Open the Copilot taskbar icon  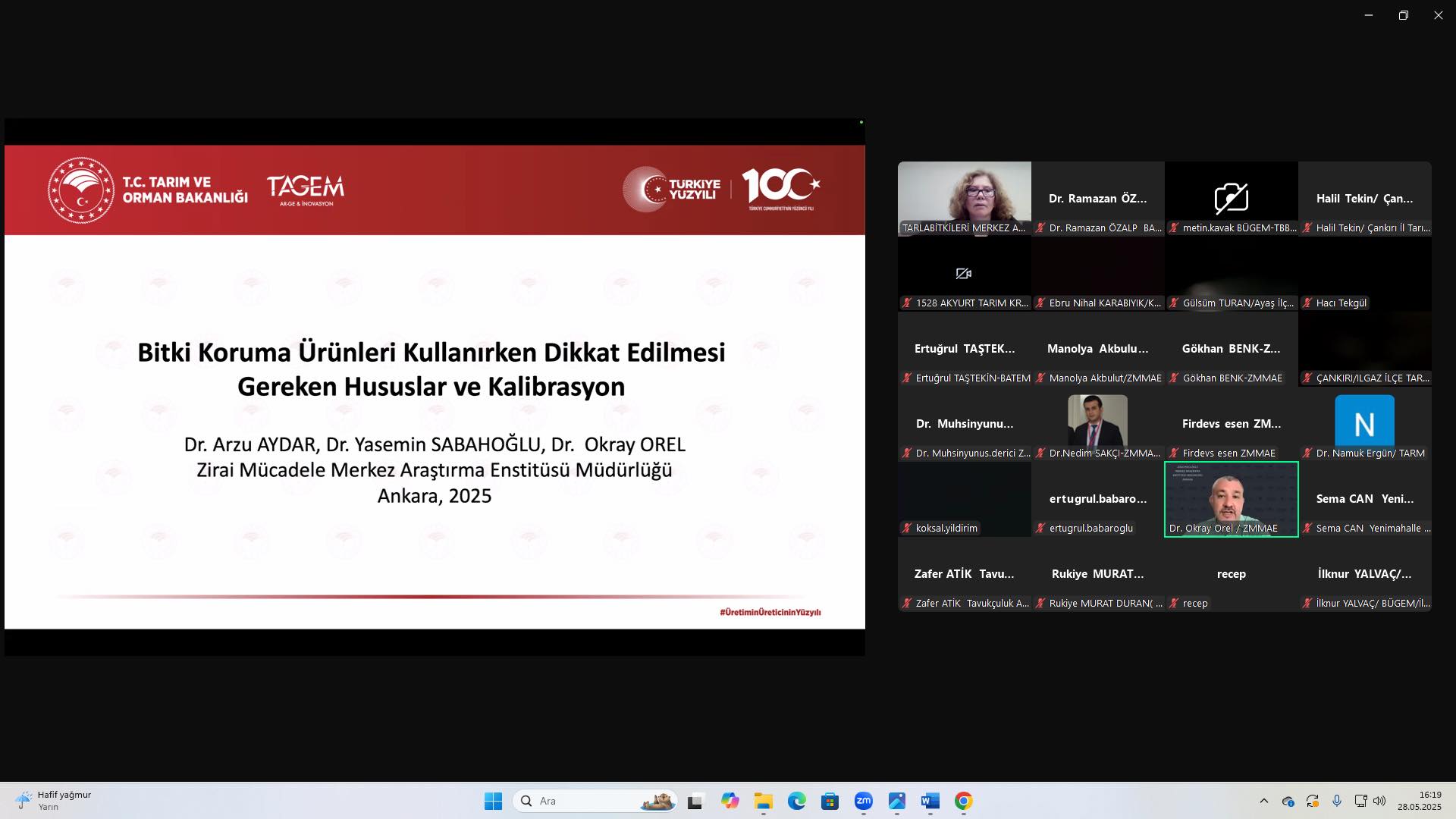[730, 801]
